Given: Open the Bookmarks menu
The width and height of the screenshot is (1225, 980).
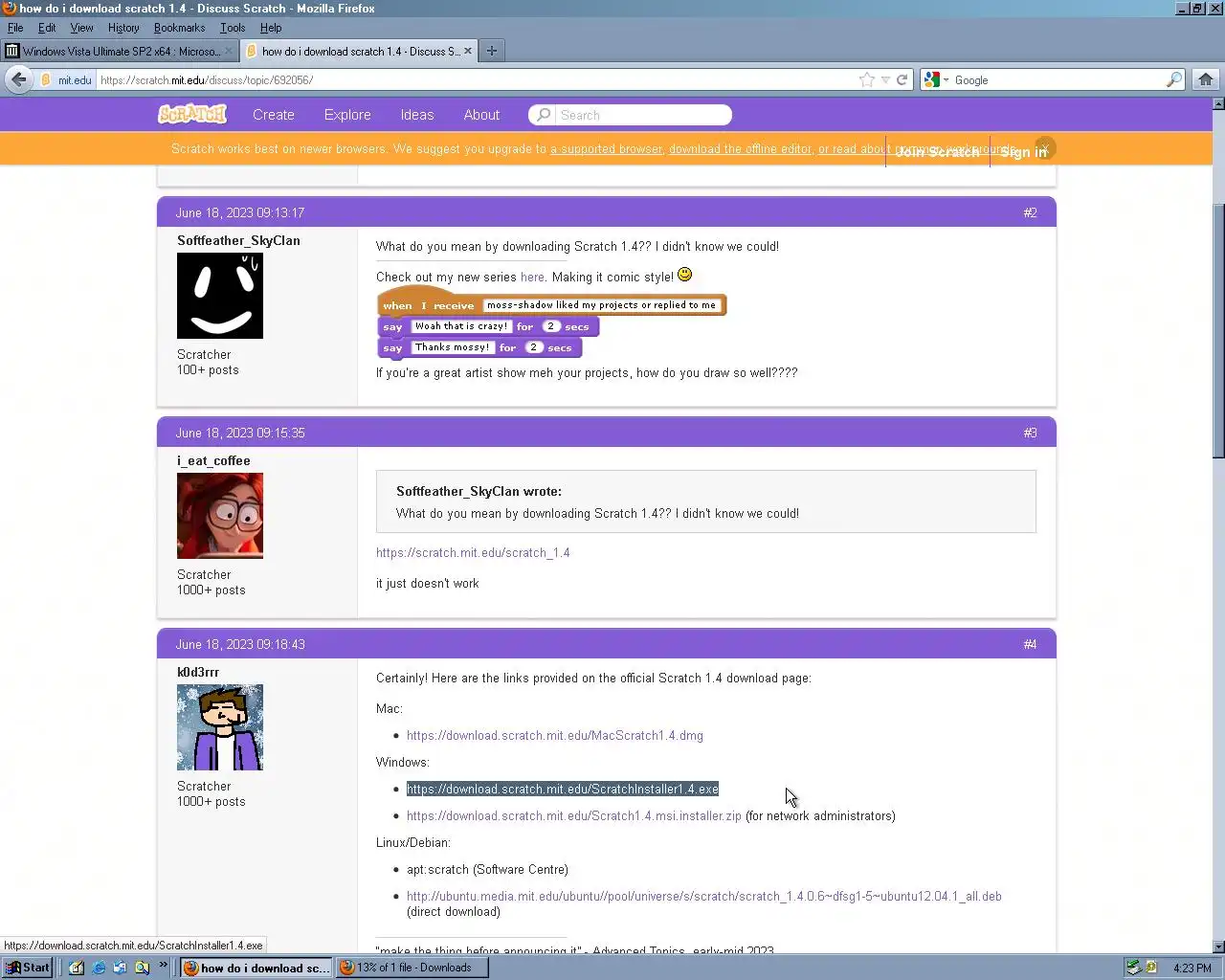Looking at the screenshot, I should click(179, 28).
